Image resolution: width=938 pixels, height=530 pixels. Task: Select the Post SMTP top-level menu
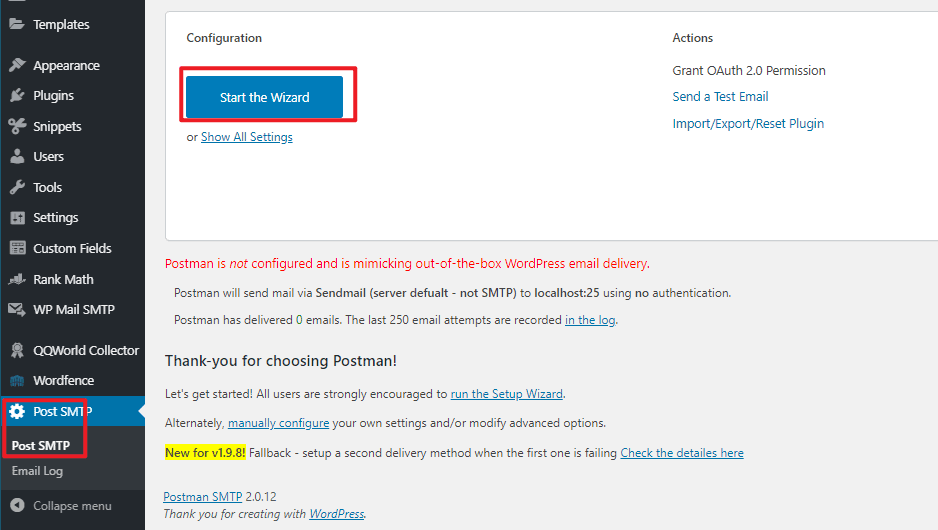point(72,412)
